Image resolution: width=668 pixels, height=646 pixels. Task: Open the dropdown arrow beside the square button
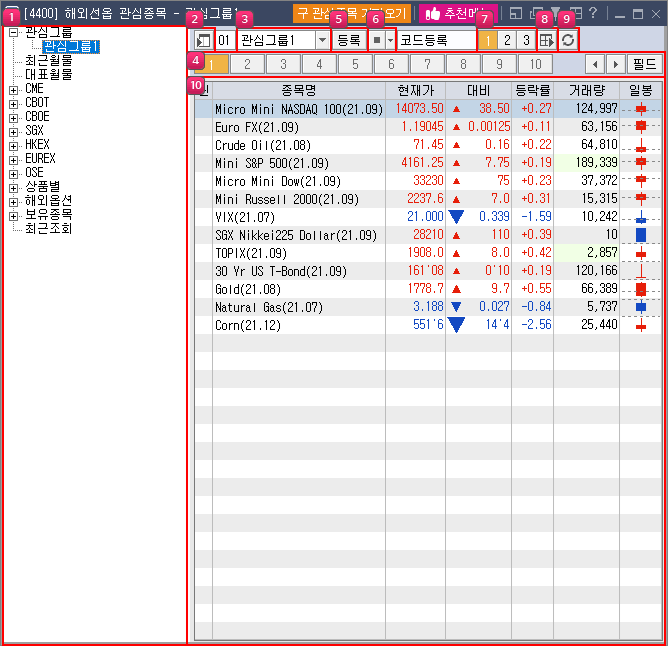click(390, 40)
